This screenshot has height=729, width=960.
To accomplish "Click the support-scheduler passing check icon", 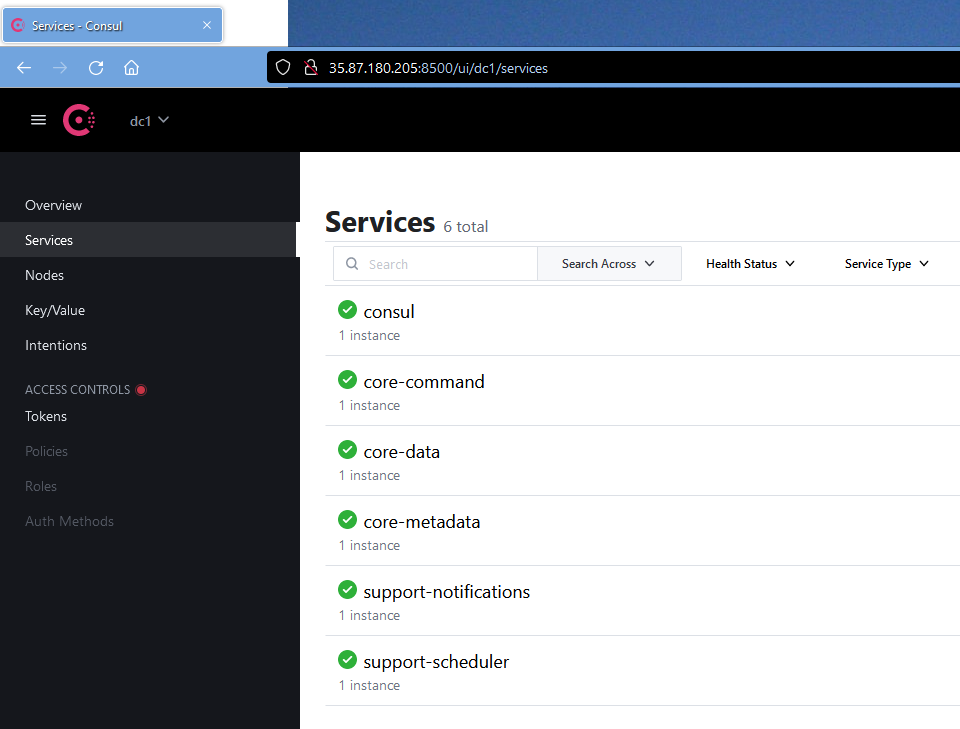I will click(347, 659).
